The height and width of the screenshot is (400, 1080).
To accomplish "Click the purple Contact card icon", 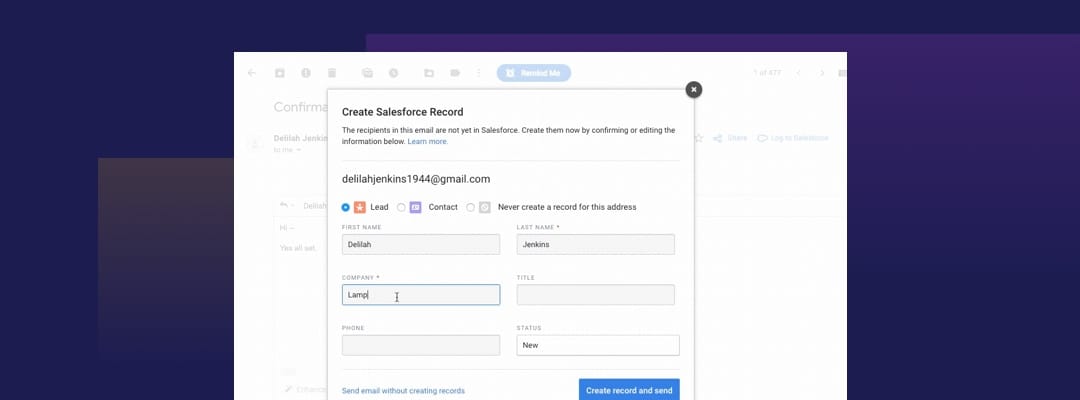I will (415, 207).
